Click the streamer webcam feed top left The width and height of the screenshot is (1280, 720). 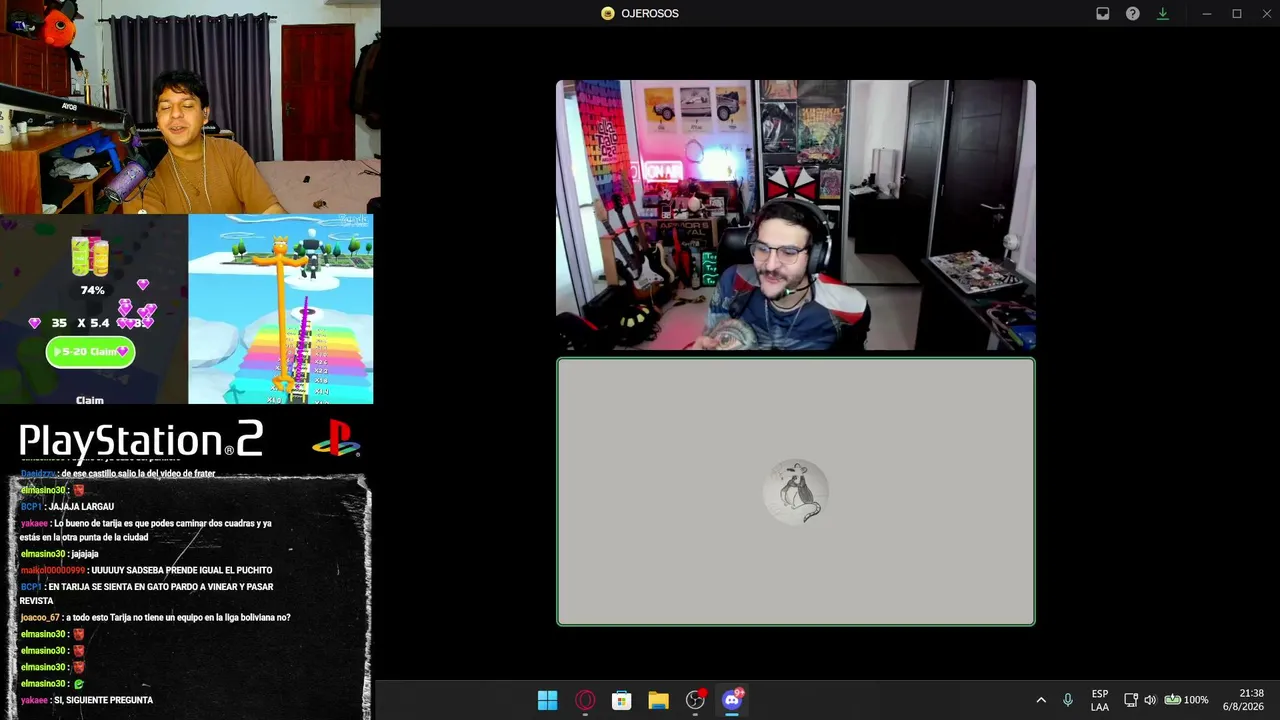point(190,107)
